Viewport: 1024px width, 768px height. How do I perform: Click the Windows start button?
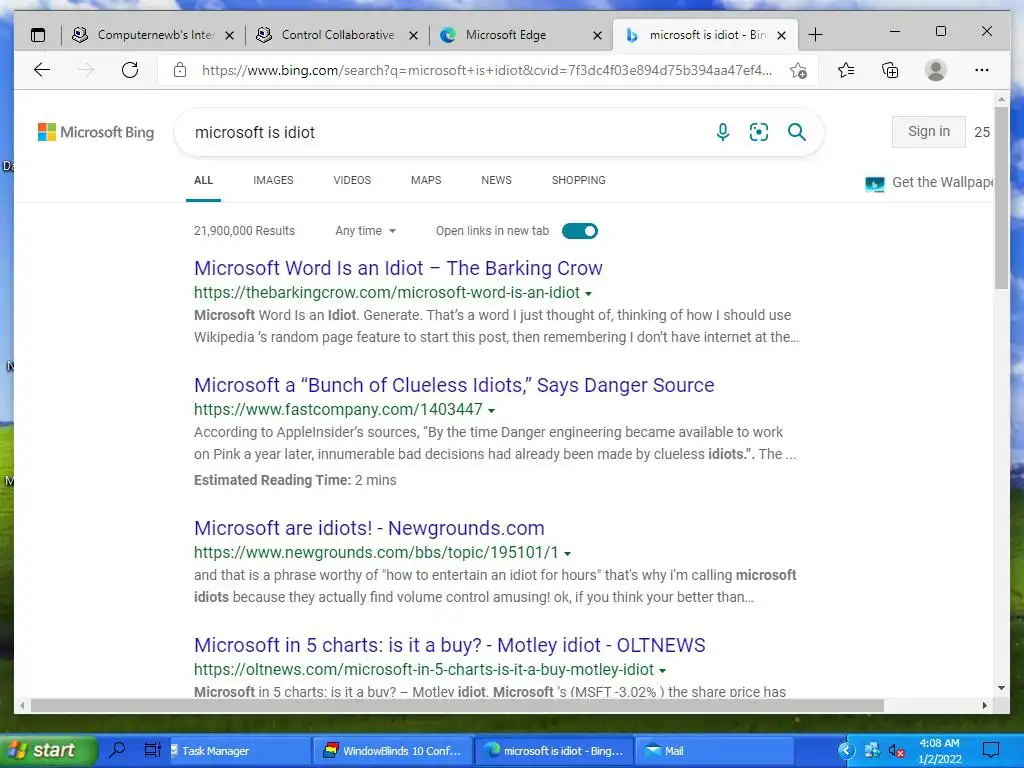tap(48, 750)
